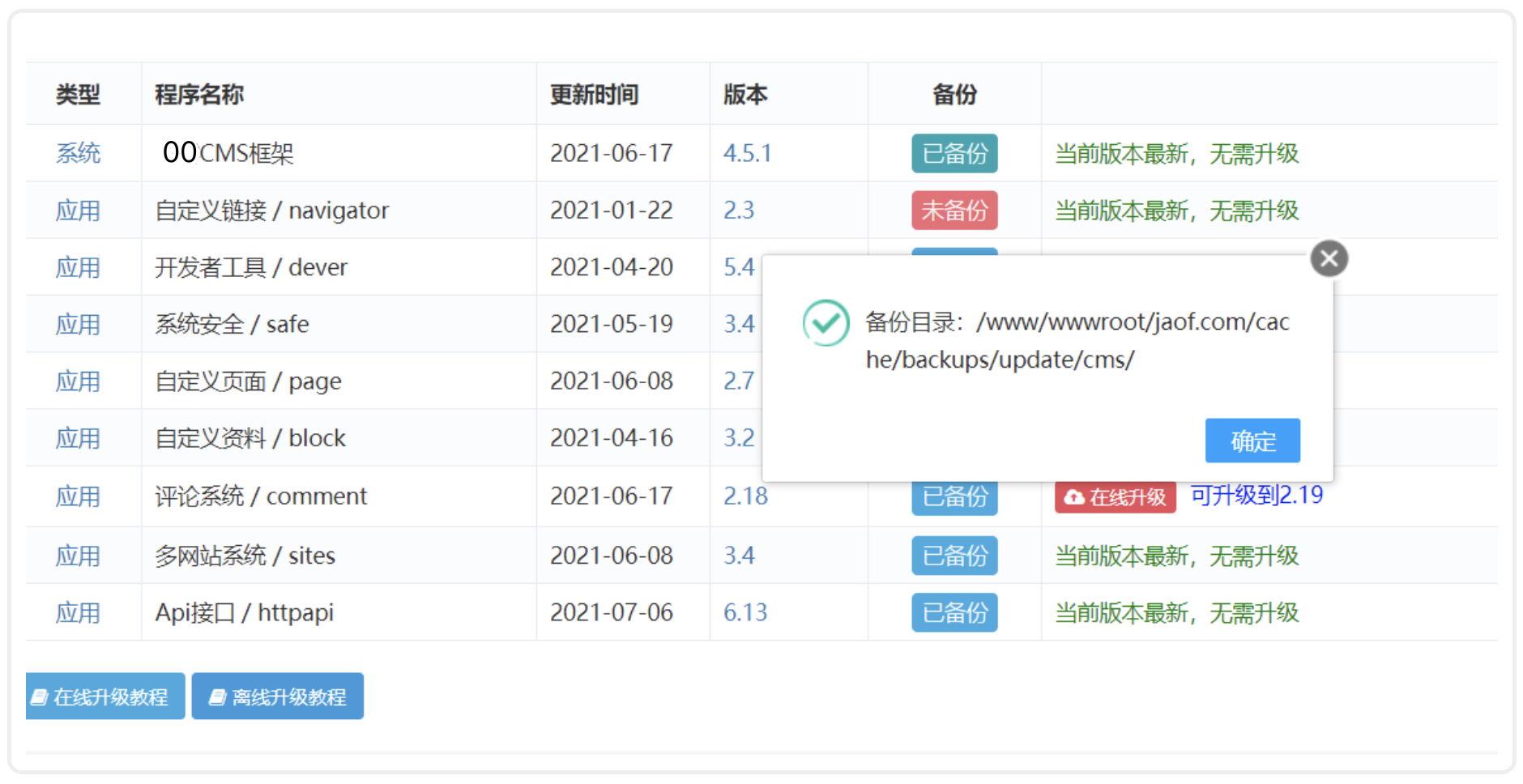1523x784 pixels.
Task: Select 多网站系统 / sites name cell
Action: pyautogui.click(x=245, y=556)
